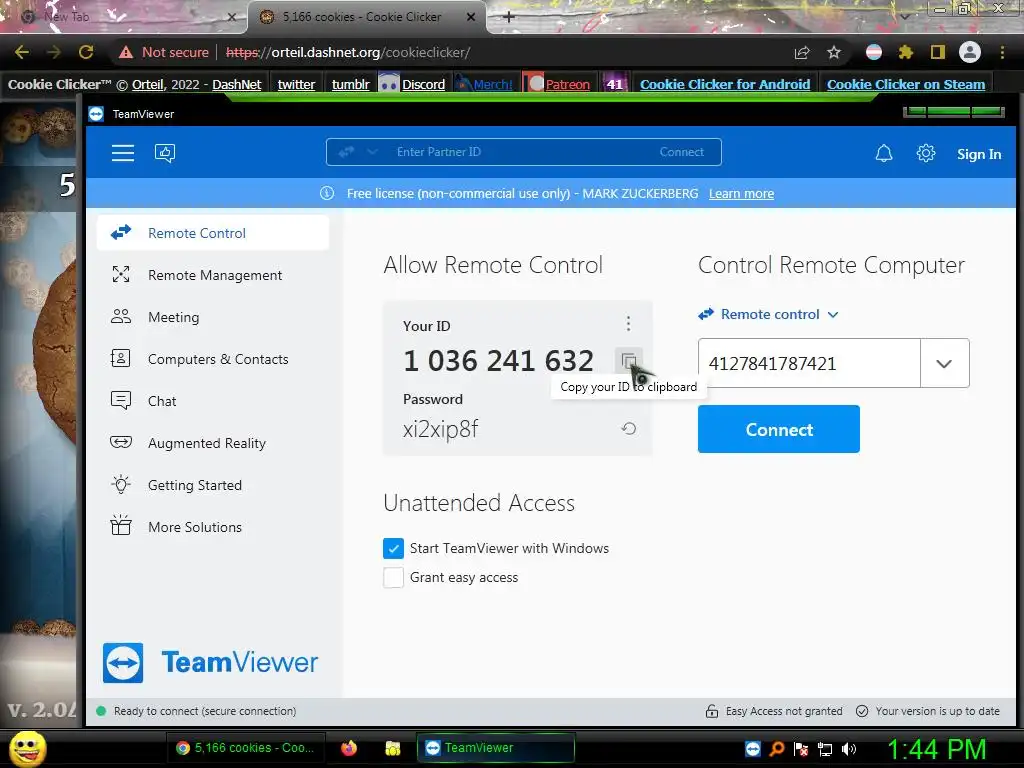The height and width of the screenshot is (768, 1024).
Task: Click the Computers & Contacts icon
Action: coord(121,359)
